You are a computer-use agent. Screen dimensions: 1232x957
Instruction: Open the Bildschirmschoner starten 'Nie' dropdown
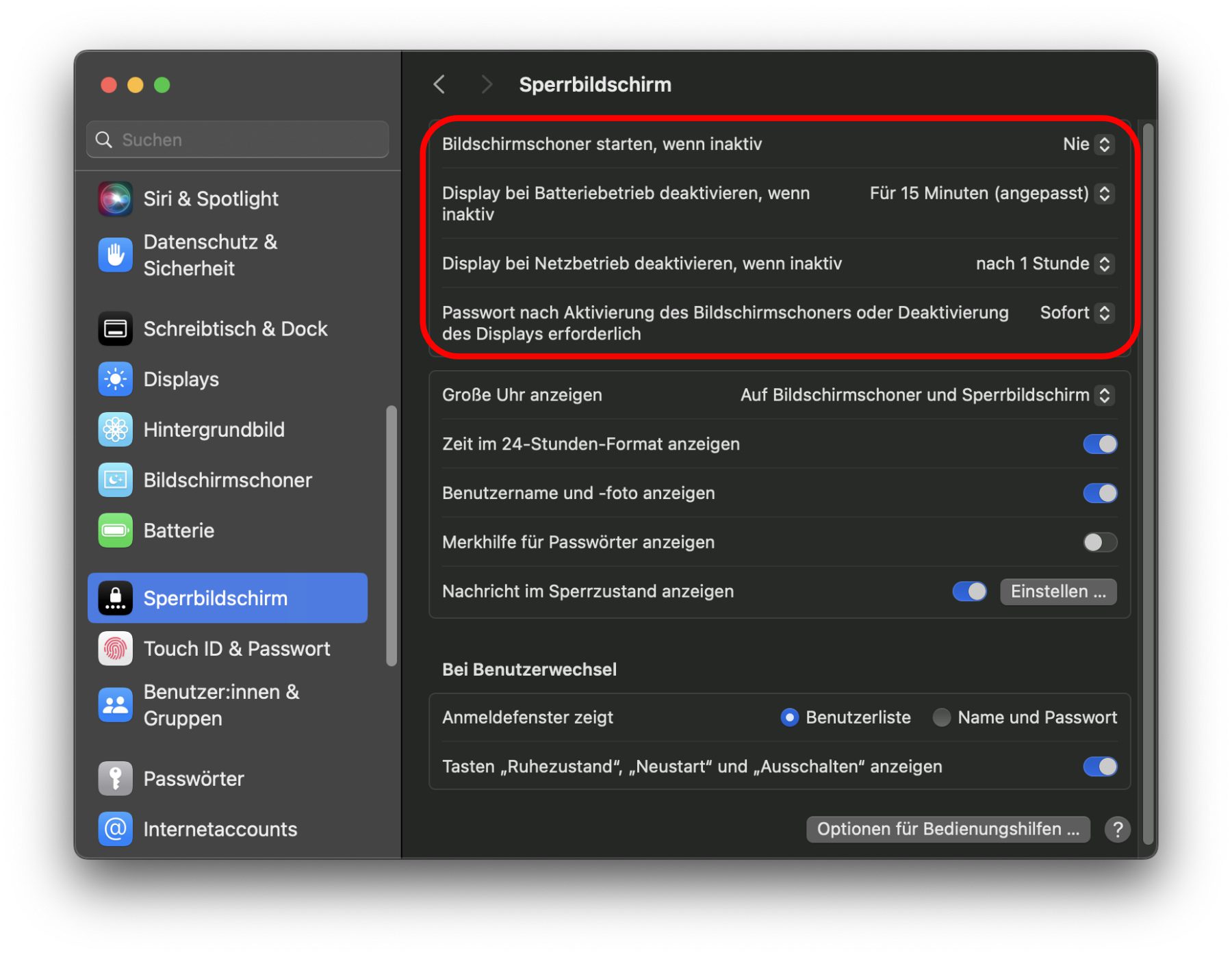click(1088, 144)
